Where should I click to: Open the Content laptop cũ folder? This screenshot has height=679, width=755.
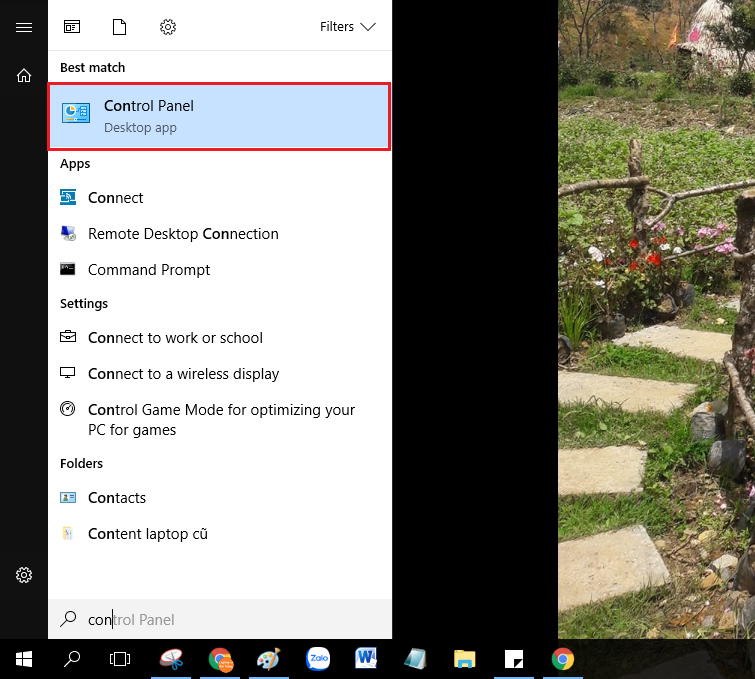click(x=147, y=534)
